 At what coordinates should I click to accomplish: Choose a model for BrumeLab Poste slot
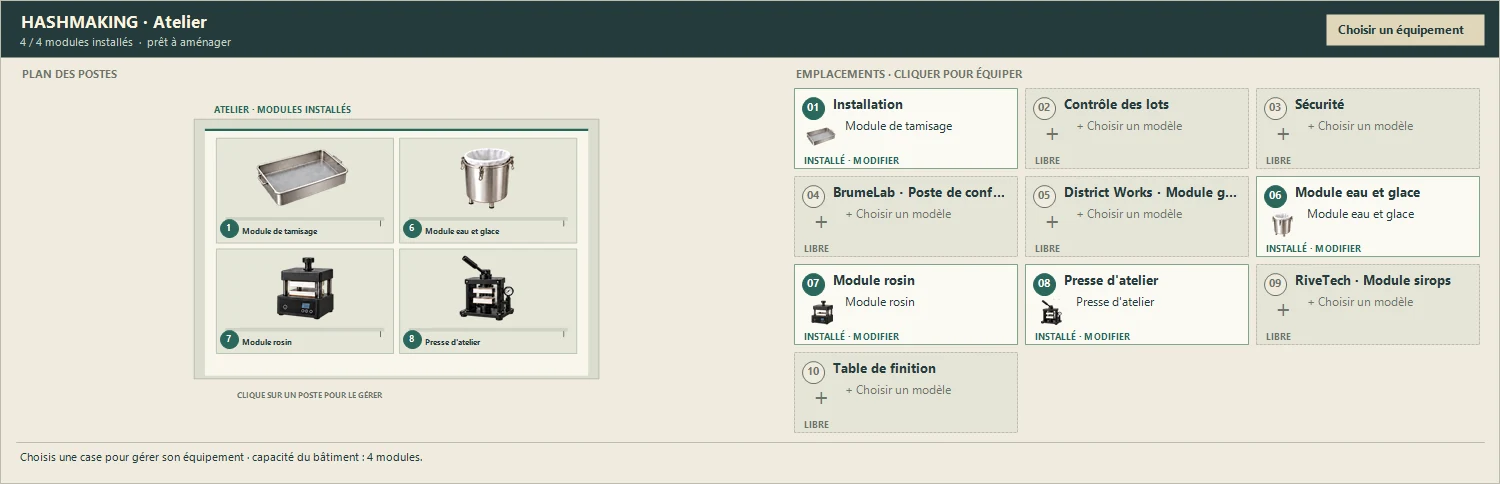click(898, 214)
